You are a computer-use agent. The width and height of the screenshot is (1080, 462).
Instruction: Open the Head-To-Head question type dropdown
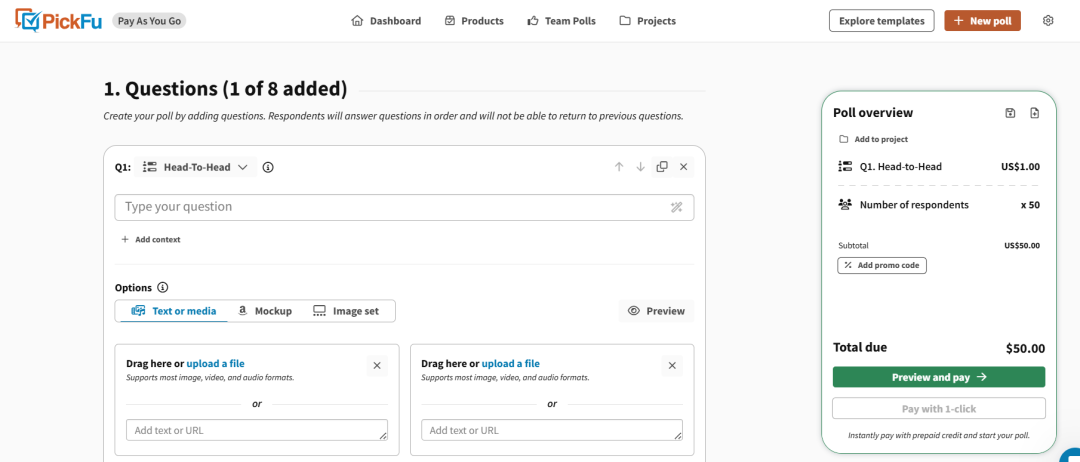(196, 167)
